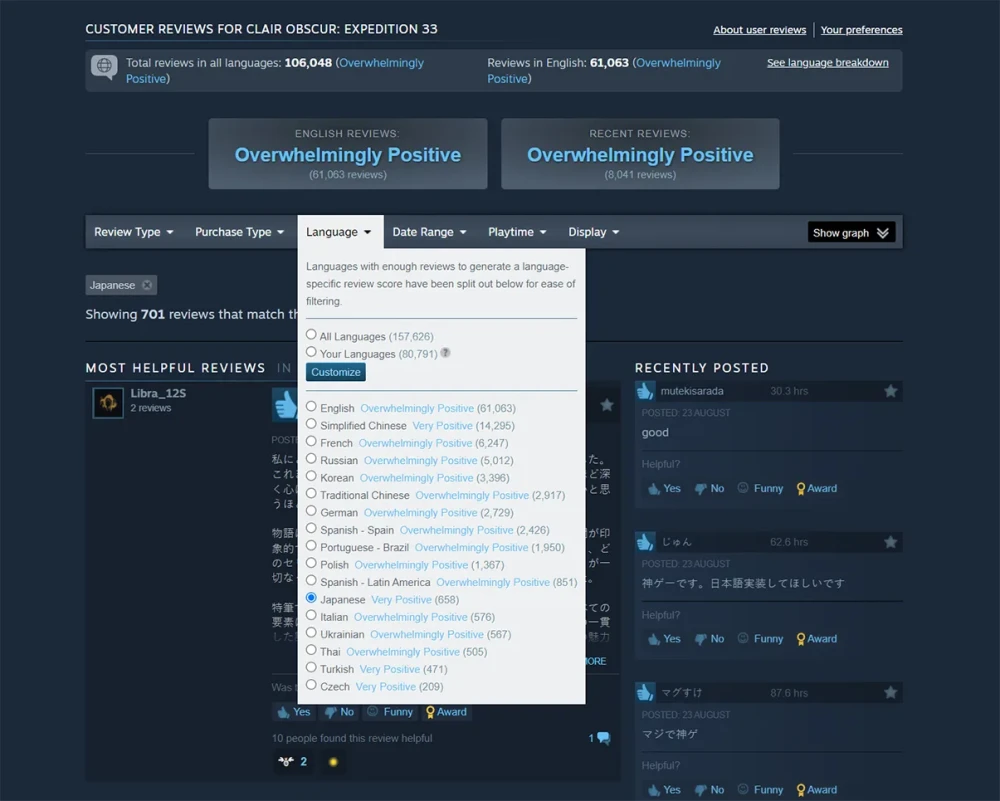This screenshot has height=801, width=1000.
Task: Select English language radio button
Action: [311, 406]
